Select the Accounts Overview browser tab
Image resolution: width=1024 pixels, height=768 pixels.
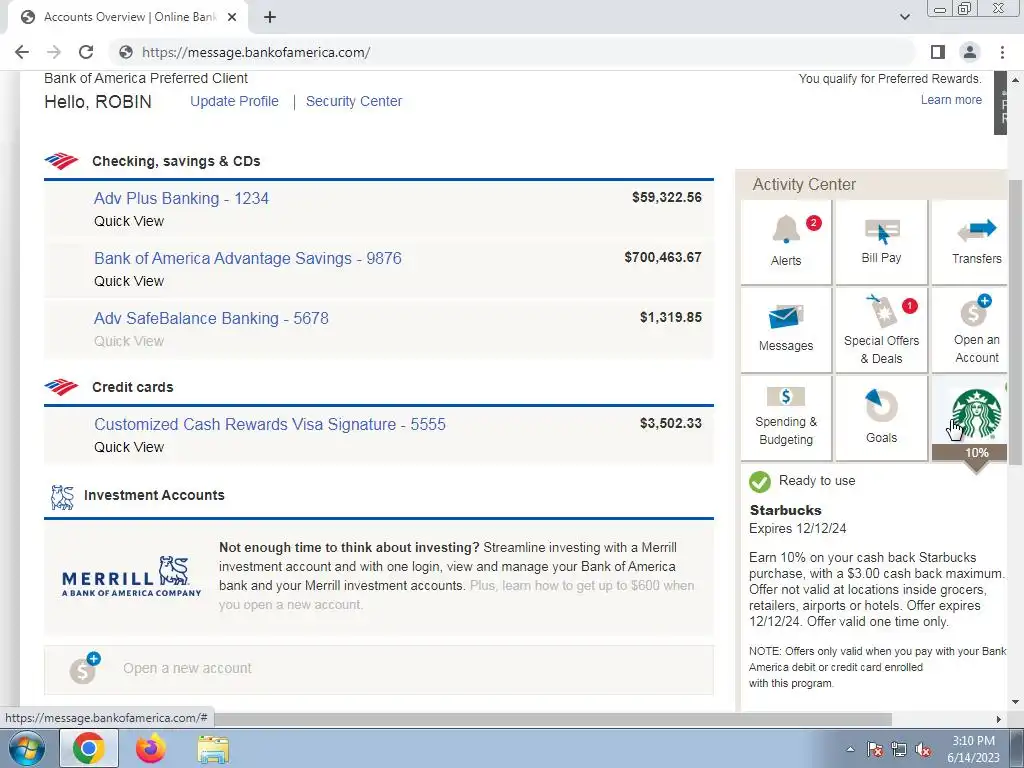127,17
